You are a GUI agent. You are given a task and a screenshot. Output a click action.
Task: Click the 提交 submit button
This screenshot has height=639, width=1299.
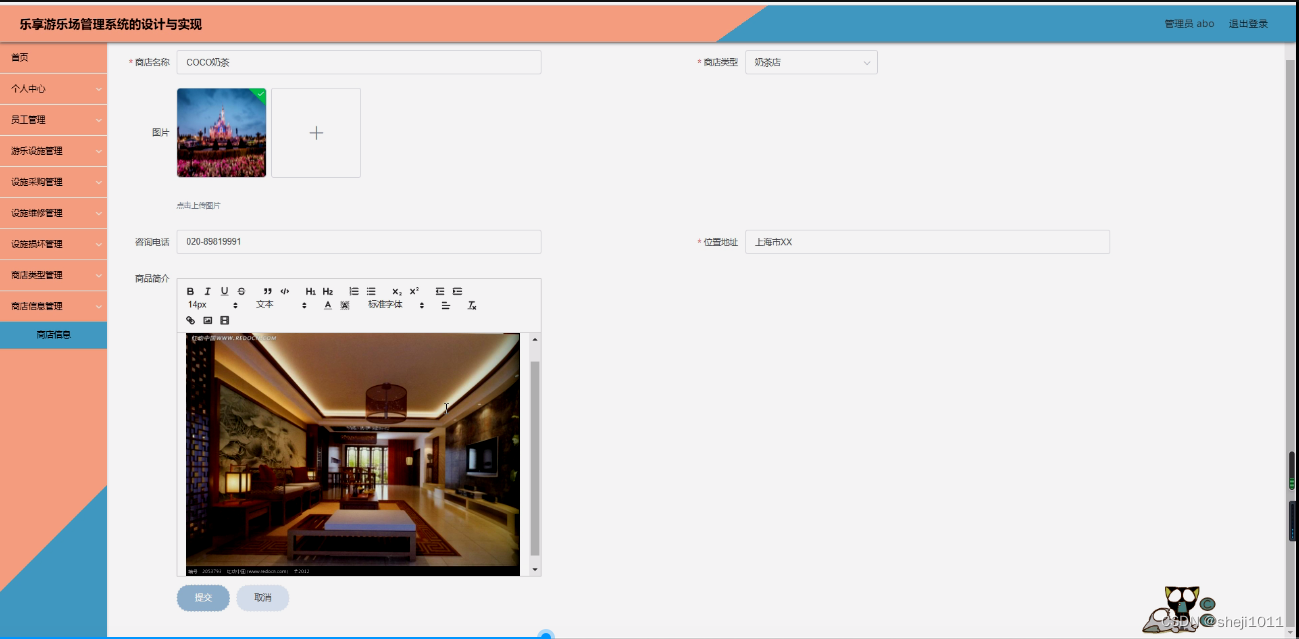tap(203, 597)
